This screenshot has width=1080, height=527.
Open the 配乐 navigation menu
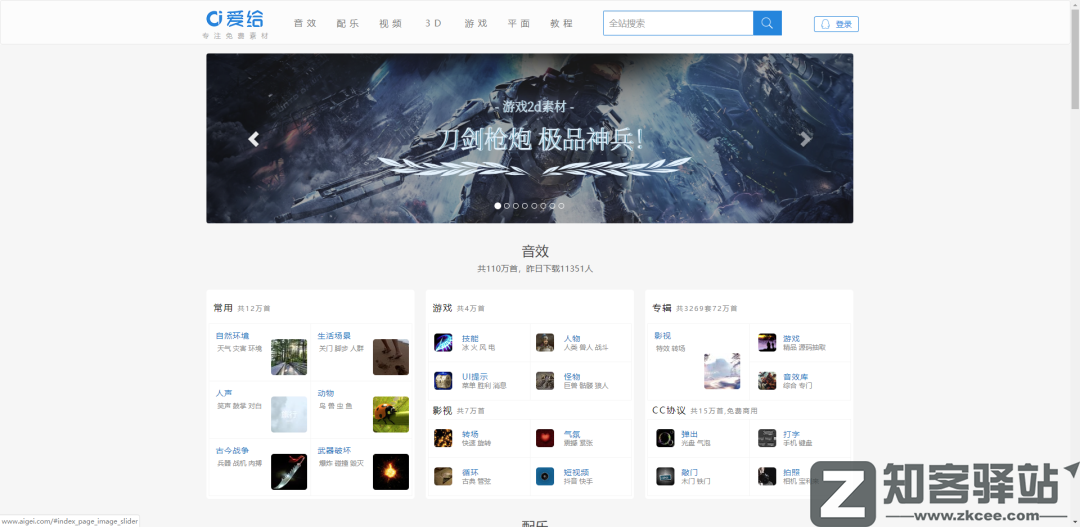[x=348, y=23]
